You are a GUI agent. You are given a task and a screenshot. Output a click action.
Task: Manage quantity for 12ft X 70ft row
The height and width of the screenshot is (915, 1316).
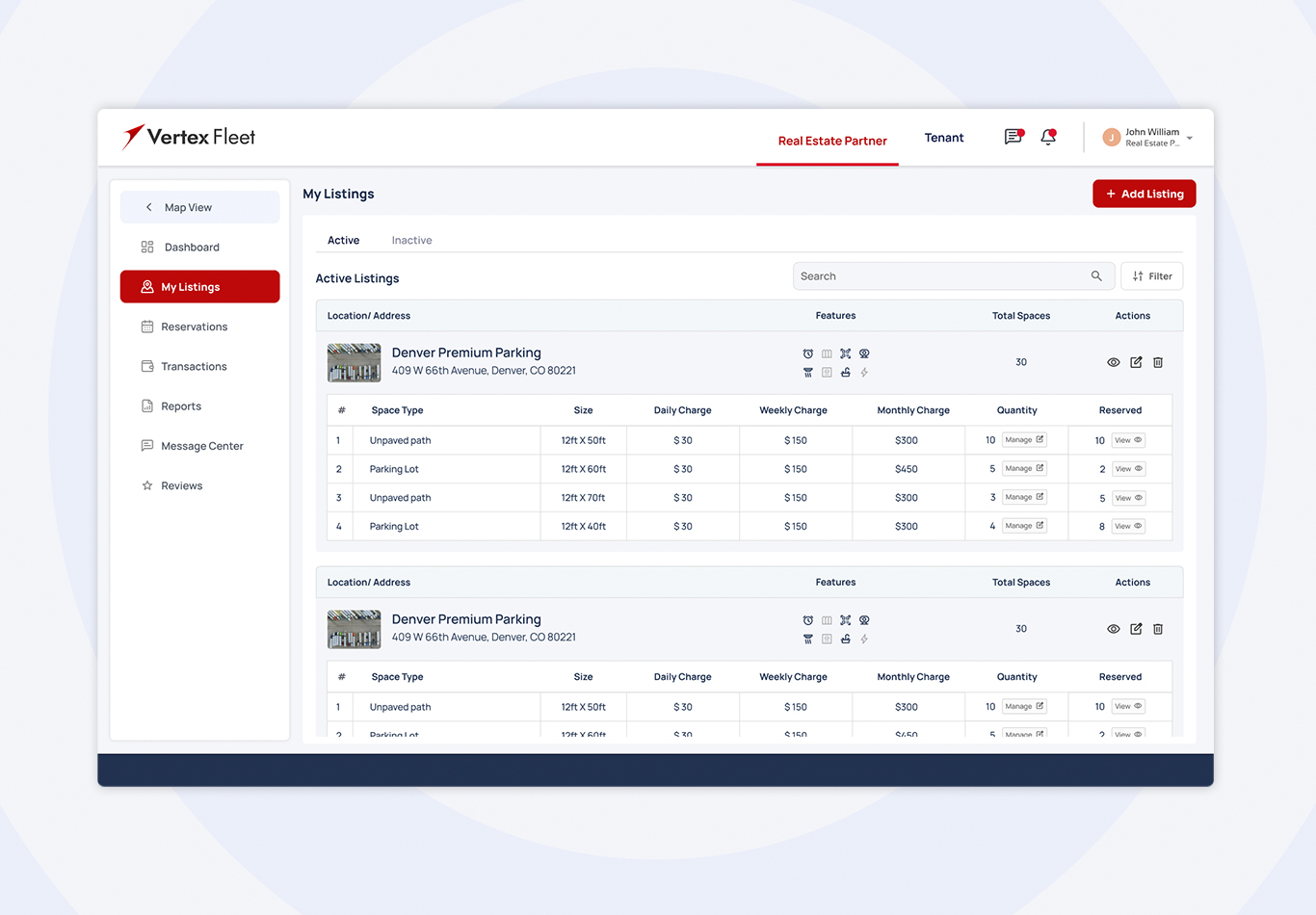click(1024, 497)
